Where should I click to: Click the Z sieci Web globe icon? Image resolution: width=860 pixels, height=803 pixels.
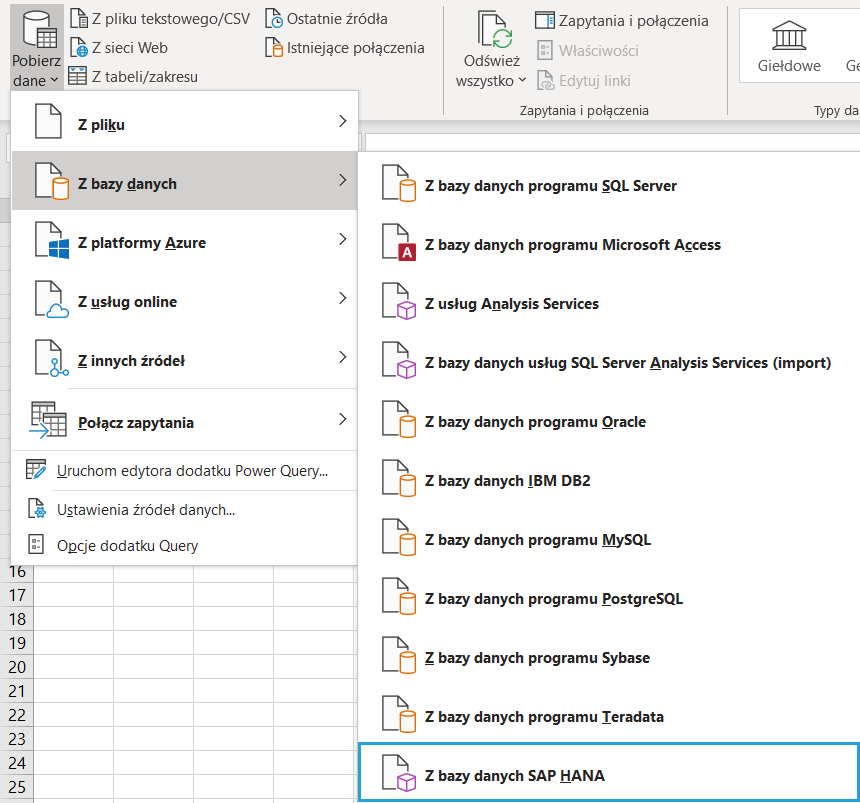(79, 47)
